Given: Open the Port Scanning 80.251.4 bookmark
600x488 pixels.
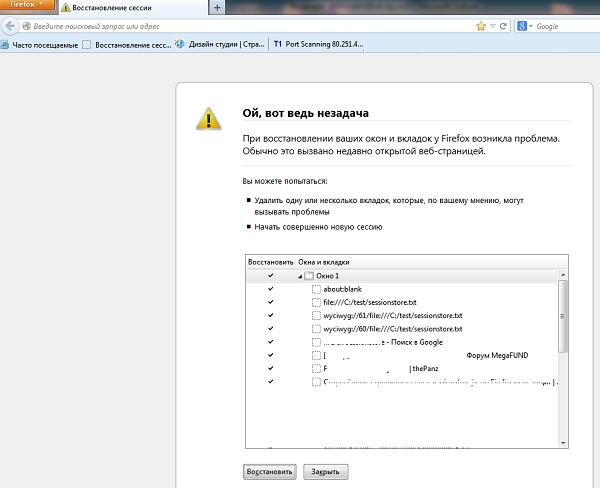Looking at the screenshot, I should click(x=318, y=44).
